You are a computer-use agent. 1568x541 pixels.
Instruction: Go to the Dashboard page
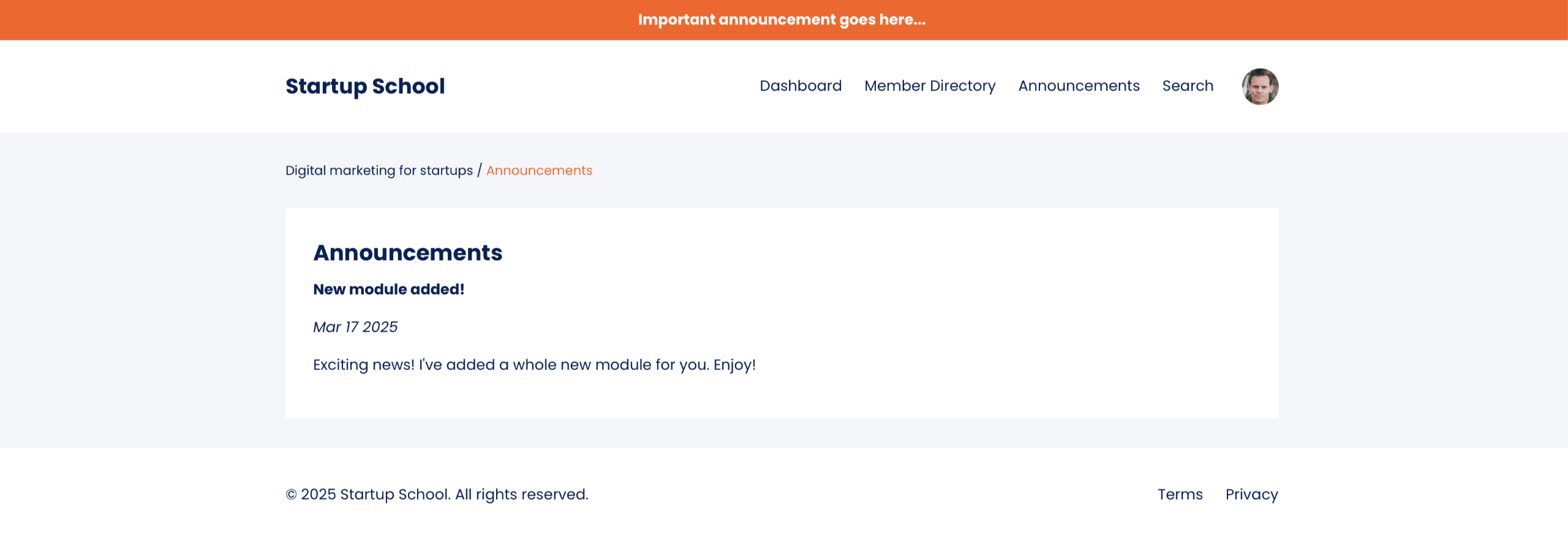coord(801,86)
